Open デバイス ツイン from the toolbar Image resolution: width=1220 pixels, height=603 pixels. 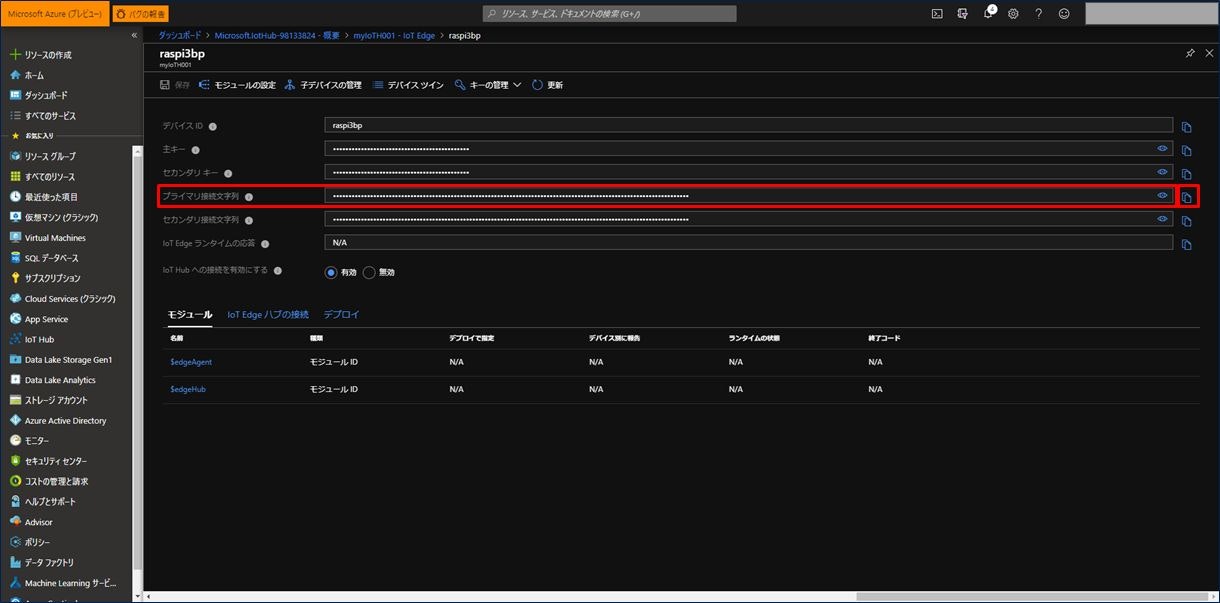pyautogui.click(x=408, y=85)
